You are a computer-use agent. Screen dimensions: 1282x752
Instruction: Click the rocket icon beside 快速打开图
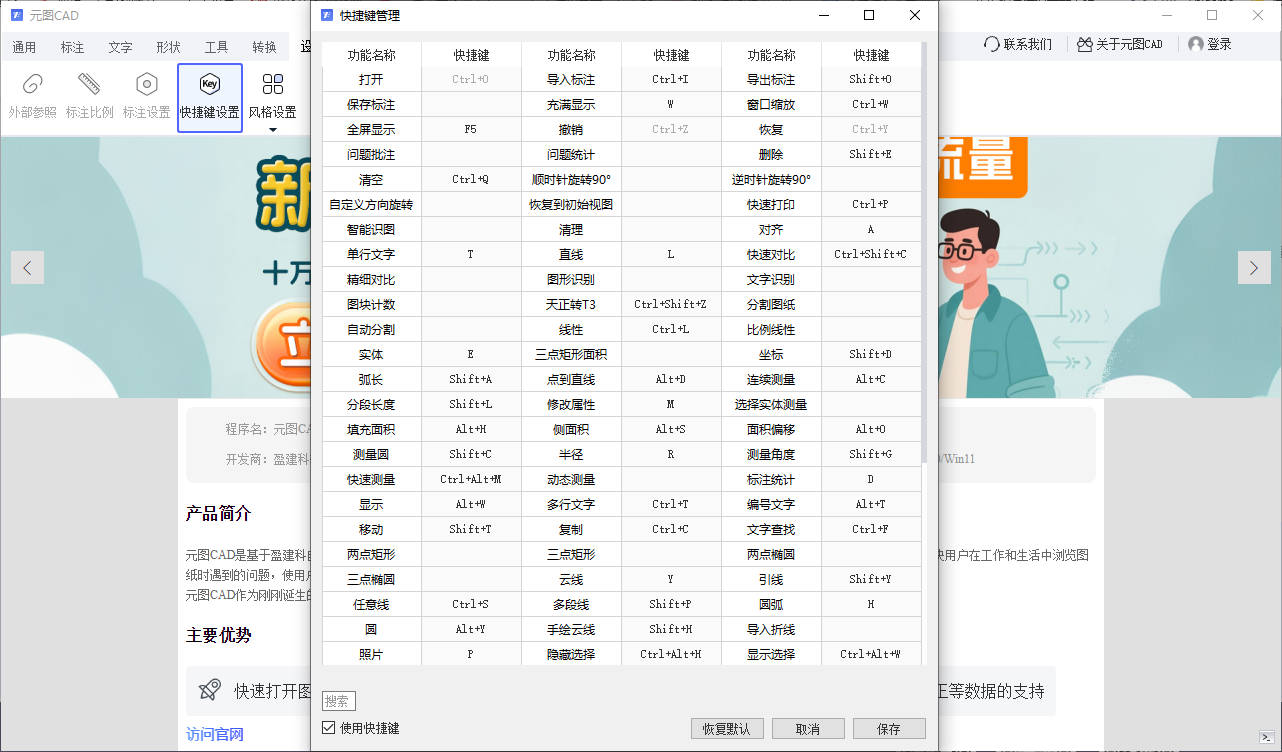click(x=210, y=690)
